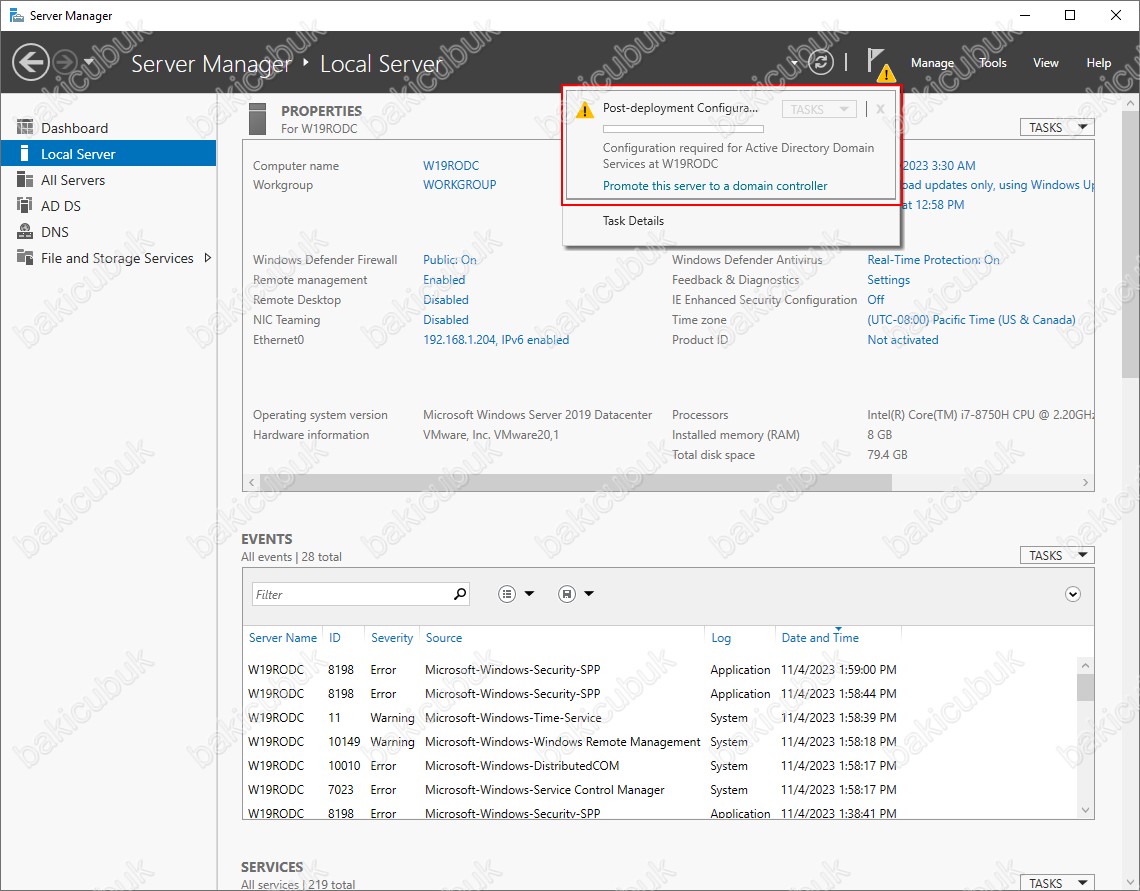1140x891 pixels.
Task: Sort events by Server Name column
Action: (283, 637)
